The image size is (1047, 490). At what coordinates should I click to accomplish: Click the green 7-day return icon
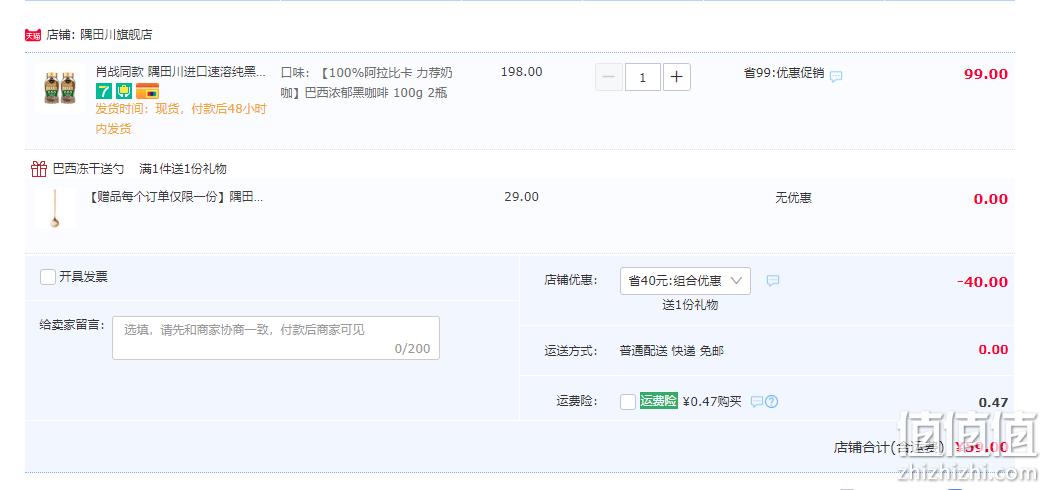[x=103, y=91]
